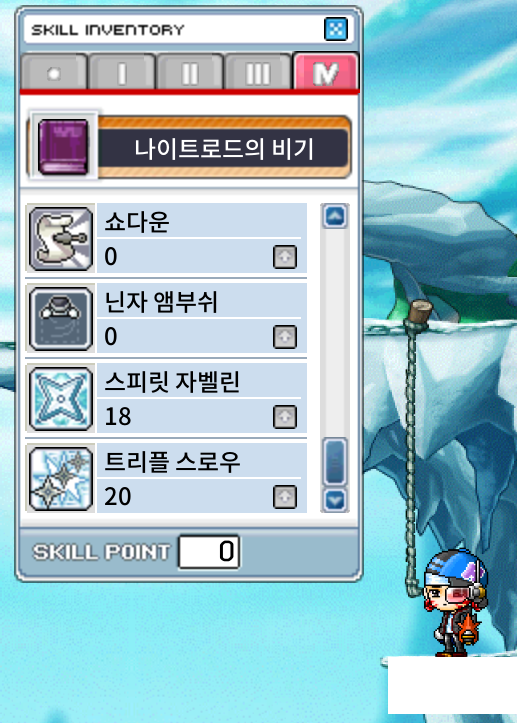Click the scroll down arrow of skill list

tap(335, 500)
